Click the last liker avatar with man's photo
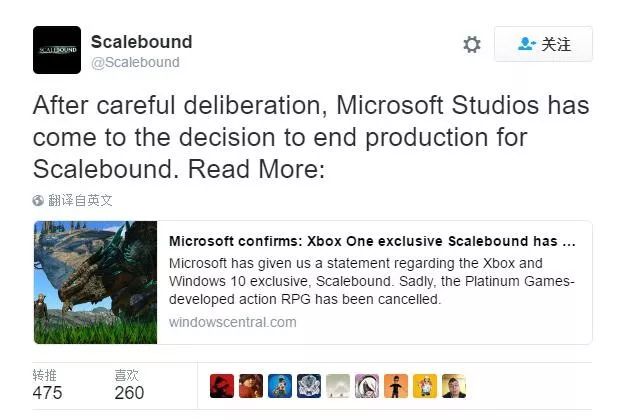 tap(454, 386)
